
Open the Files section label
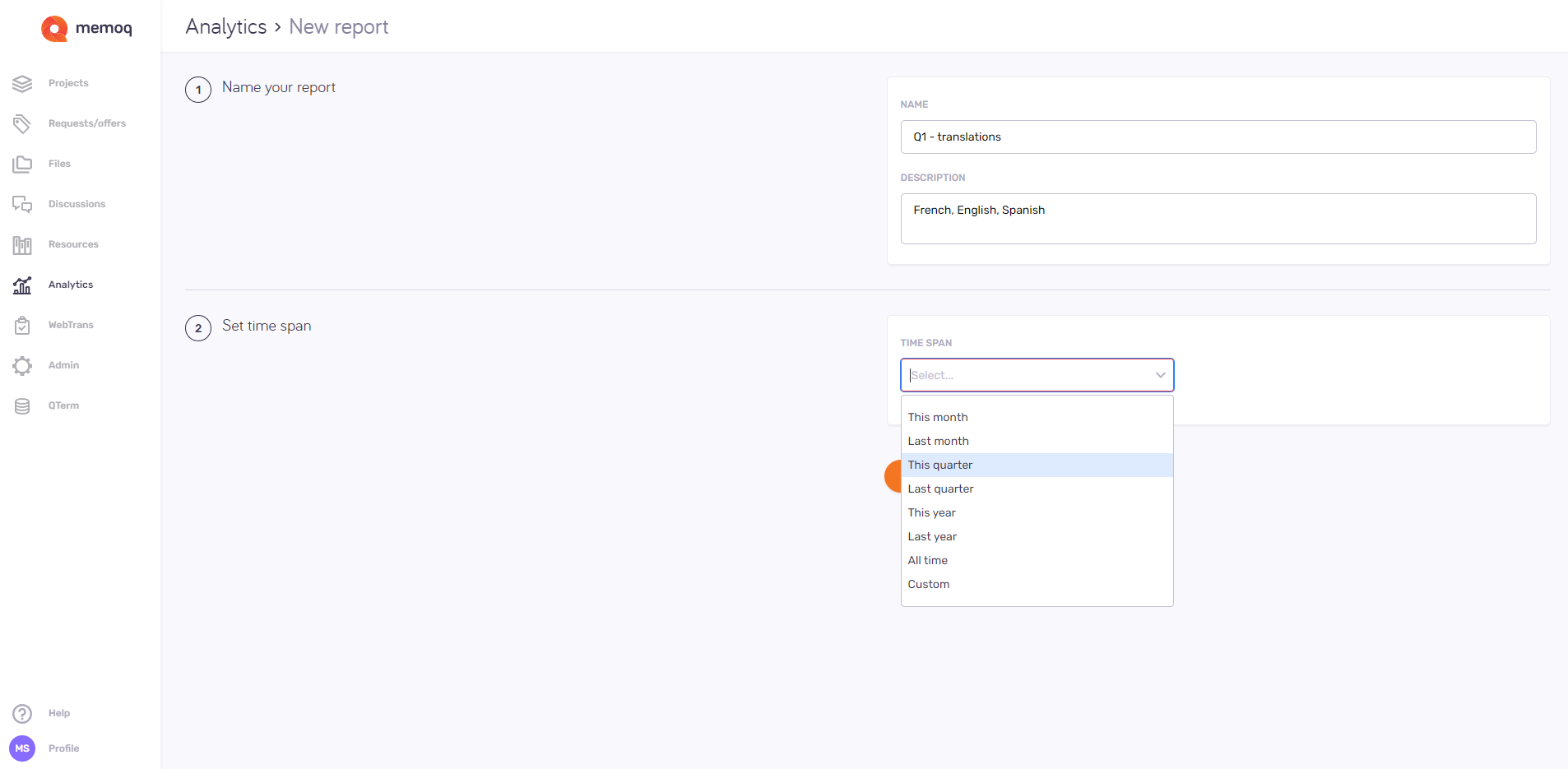(x=59, y=164)
